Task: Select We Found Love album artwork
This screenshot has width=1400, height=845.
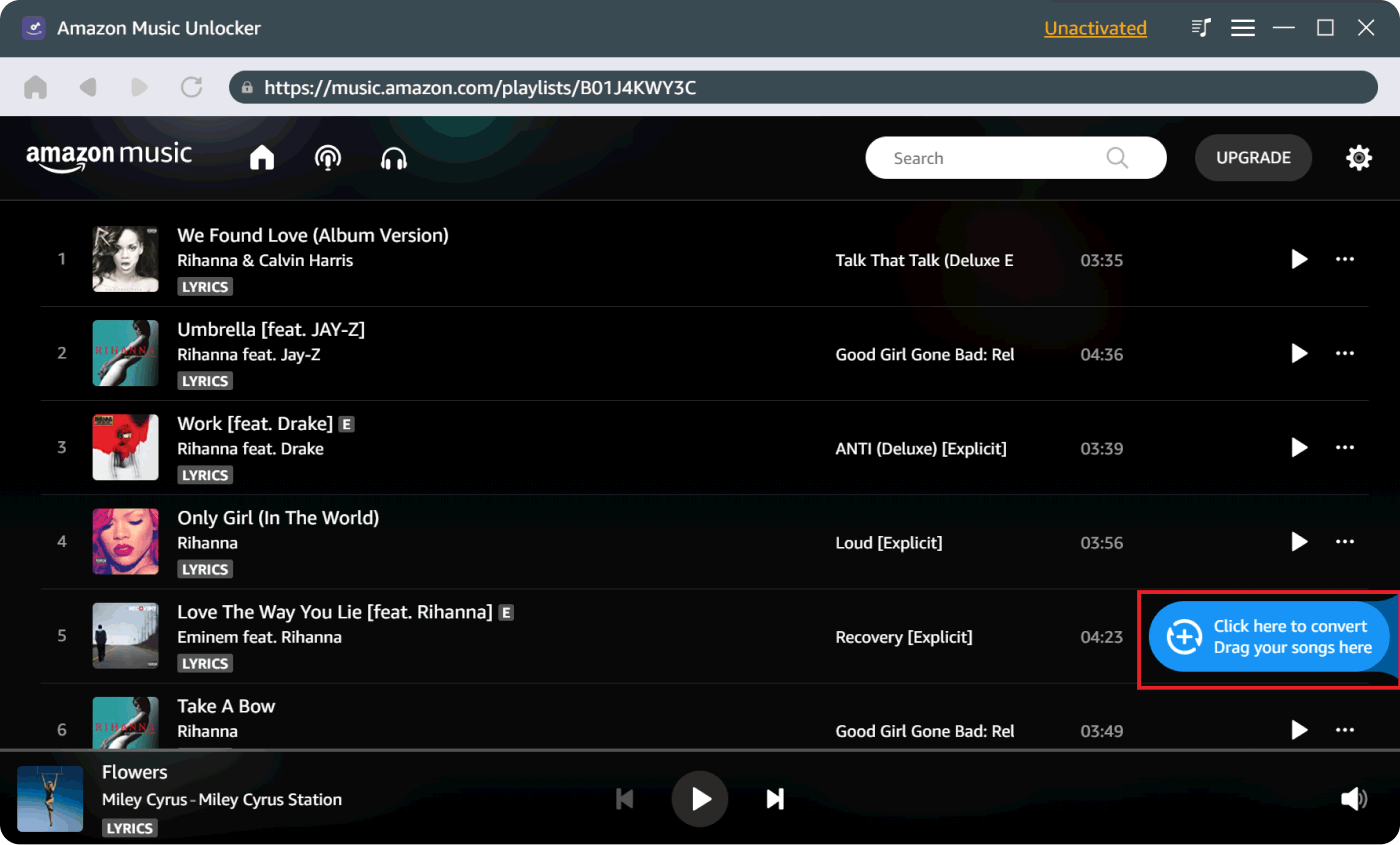Action: coord(125,259)
